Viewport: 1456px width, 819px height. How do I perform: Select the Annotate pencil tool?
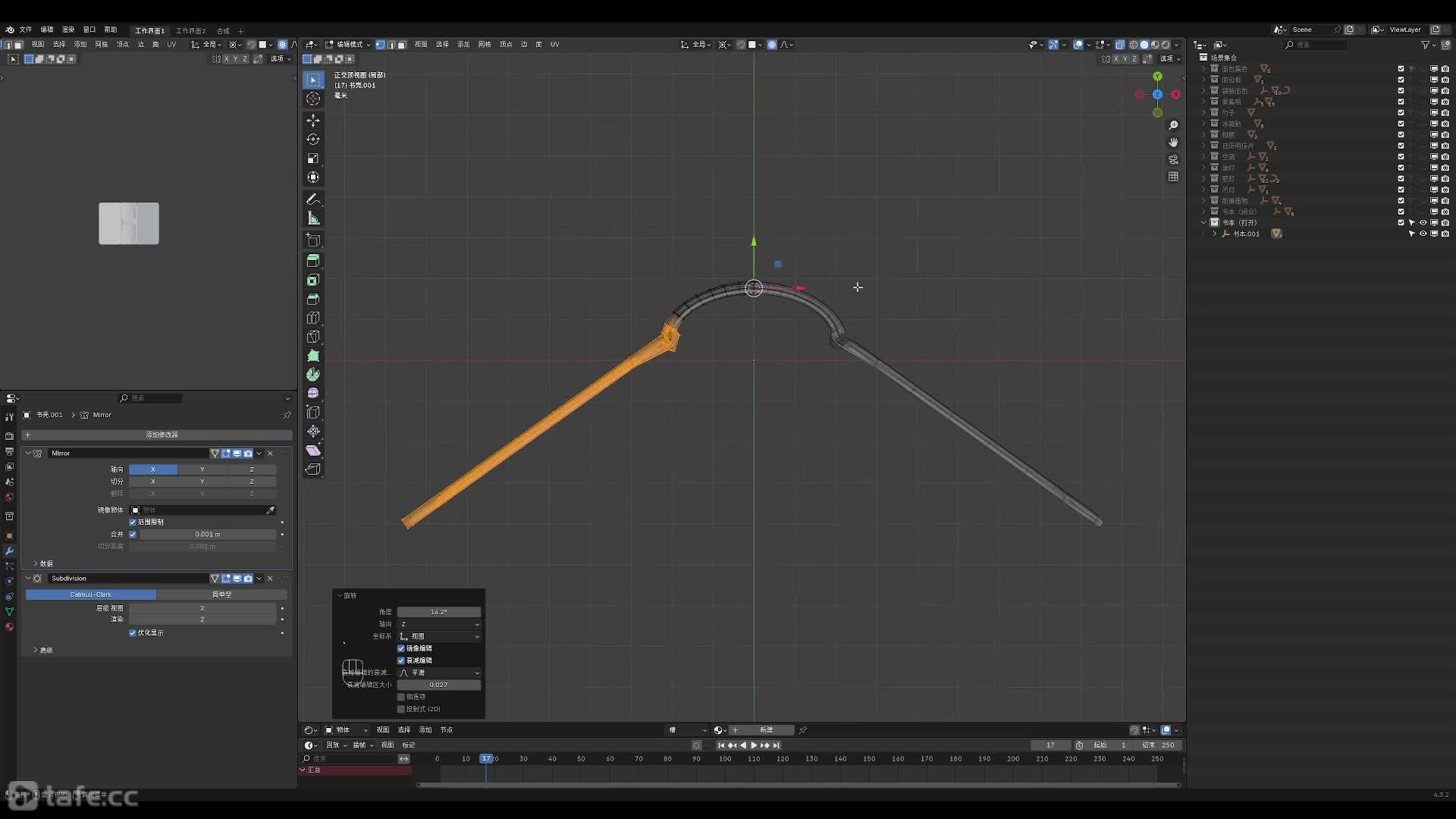click(313, 199)
